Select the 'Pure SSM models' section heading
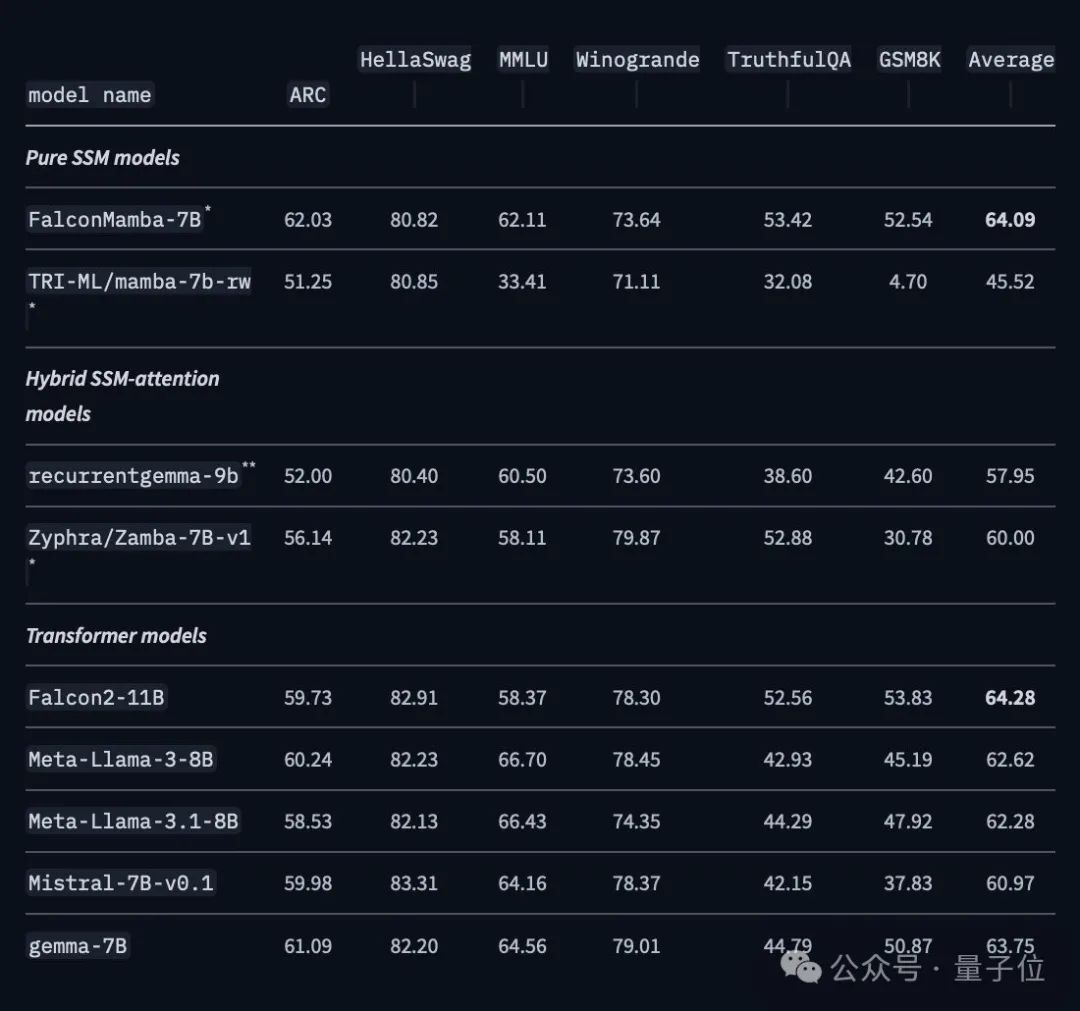Image resolution: width=1080 pixels, height=1011 pixels. (x=103, y=158)
